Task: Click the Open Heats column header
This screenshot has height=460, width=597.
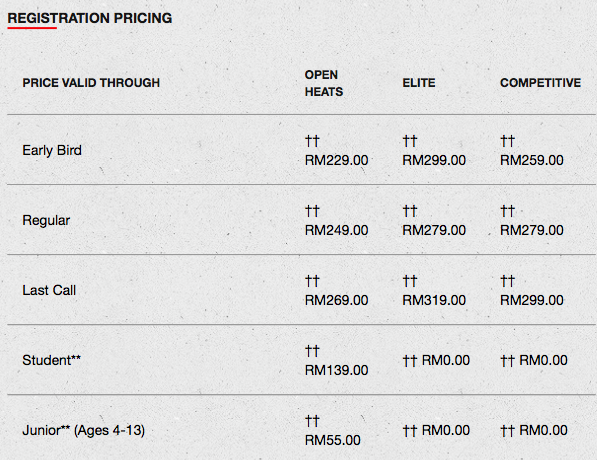Action: (x=324, y=83)
